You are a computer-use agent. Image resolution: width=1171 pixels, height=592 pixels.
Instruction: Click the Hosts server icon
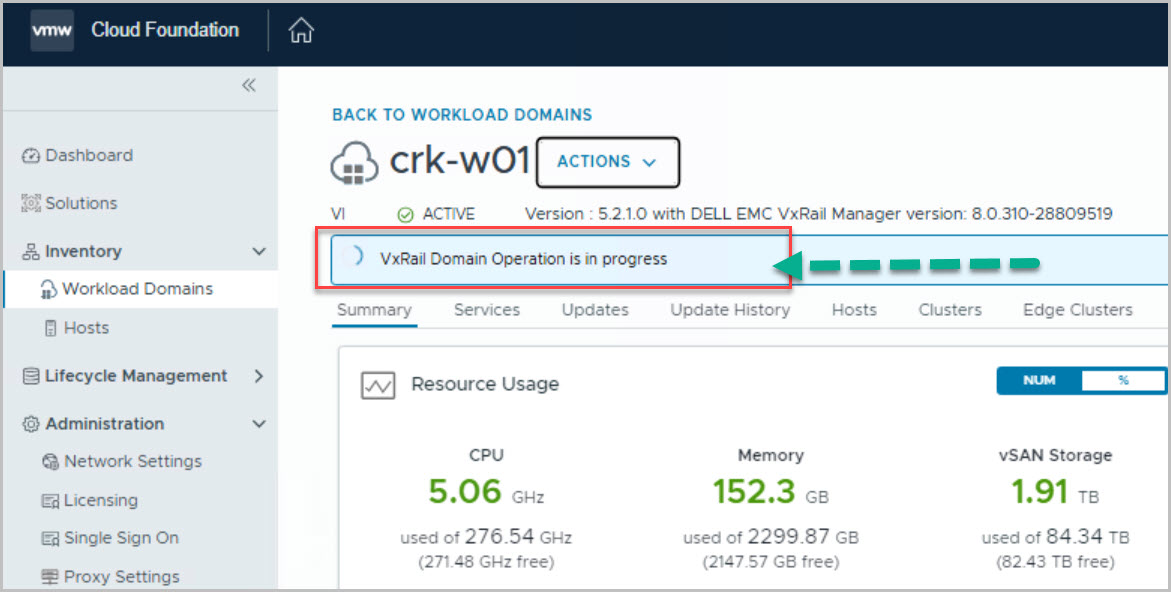(x=50, y=328)
